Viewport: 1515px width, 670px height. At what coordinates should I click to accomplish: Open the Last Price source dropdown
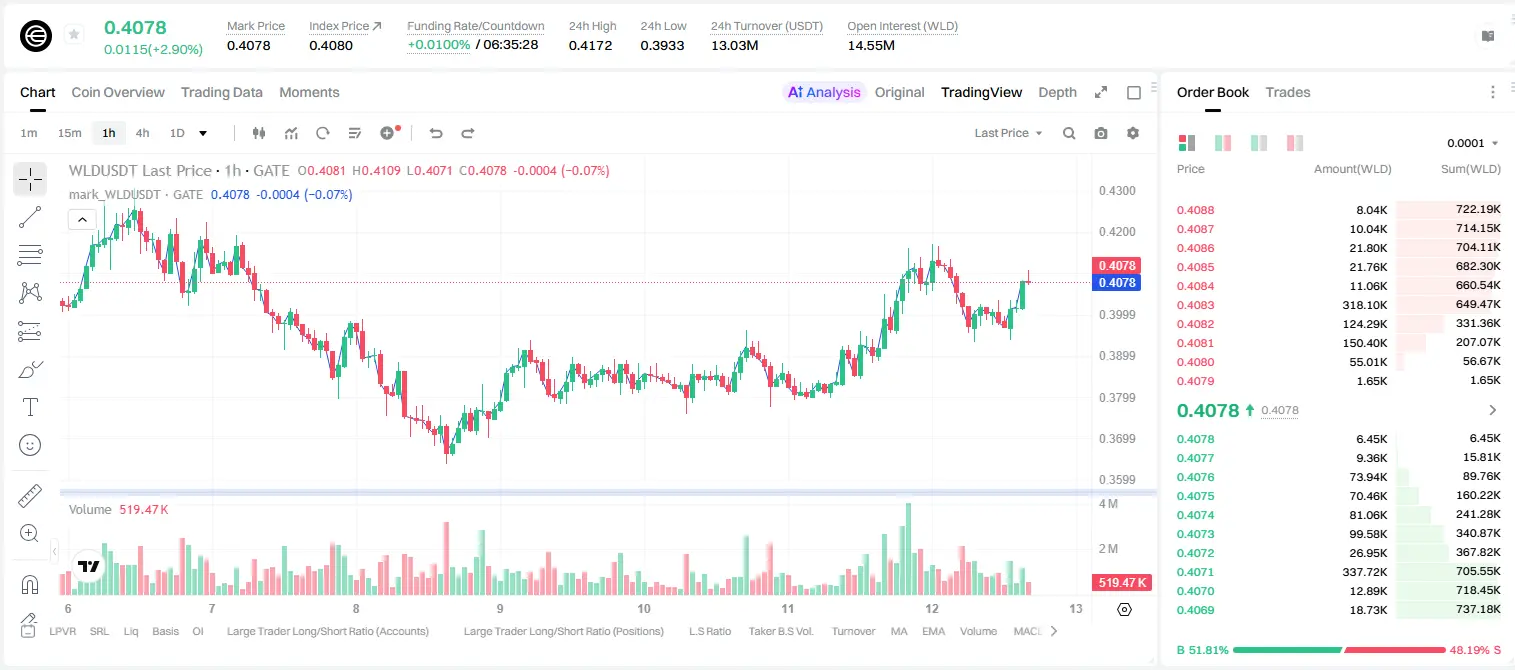pos(1008,133)
